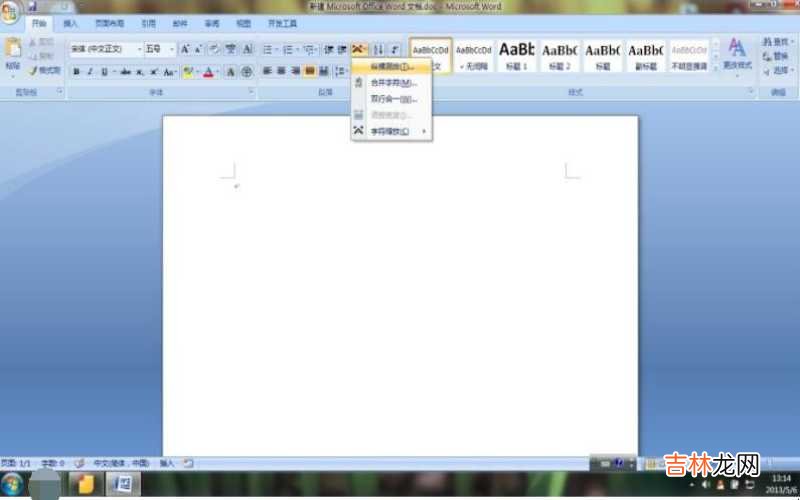Open the font size dropdown

click(x=172, y=49)
